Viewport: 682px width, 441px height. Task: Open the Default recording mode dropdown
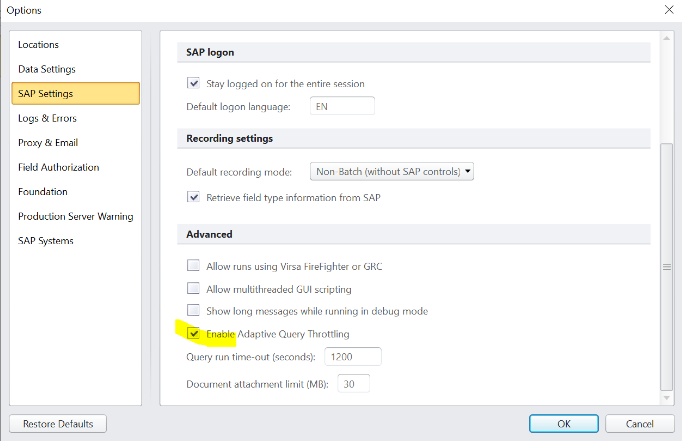click(391, 171)
